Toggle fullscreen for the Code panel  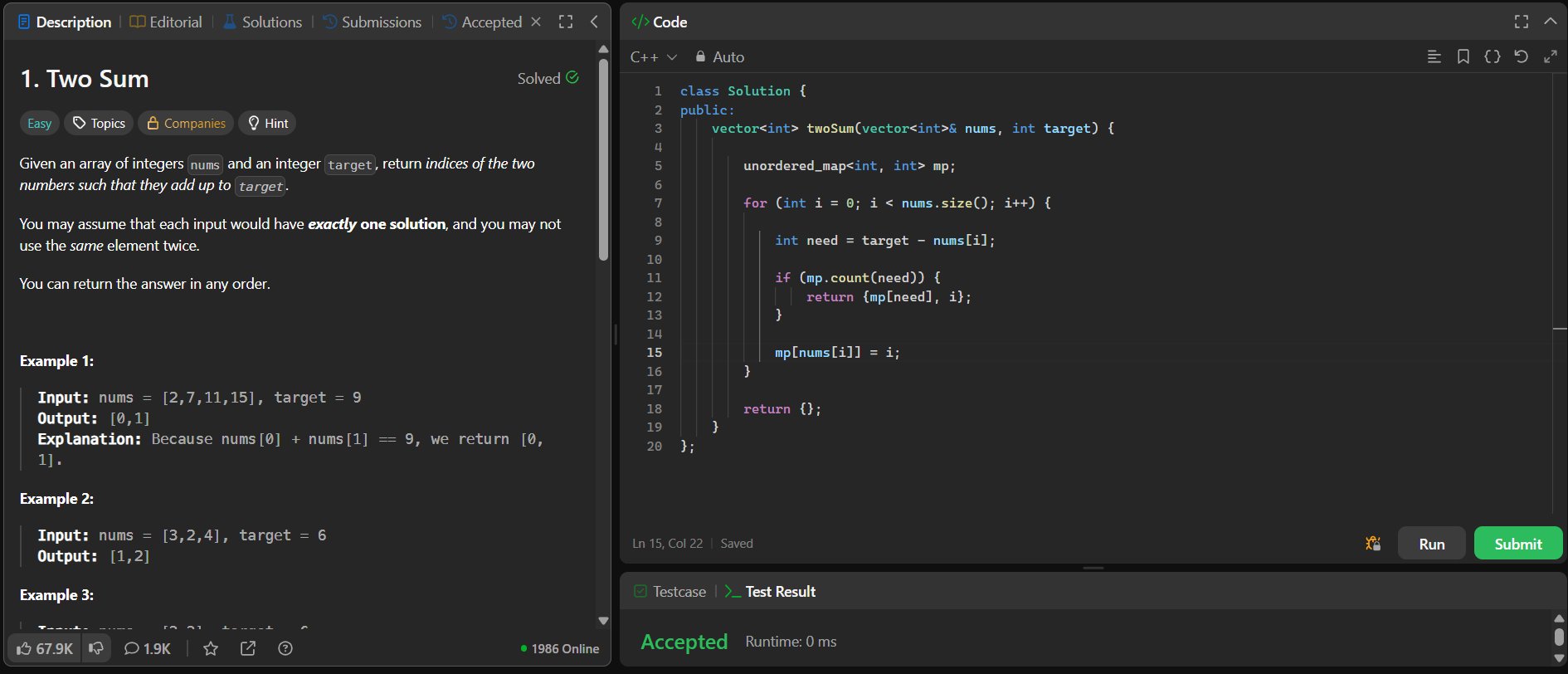(x=1521, y=22)
